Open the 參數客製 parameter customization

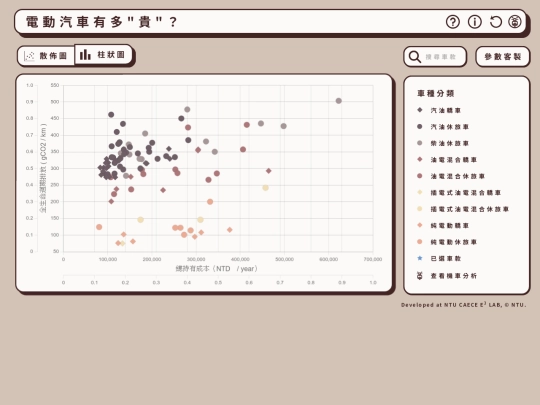click(502, 57)
